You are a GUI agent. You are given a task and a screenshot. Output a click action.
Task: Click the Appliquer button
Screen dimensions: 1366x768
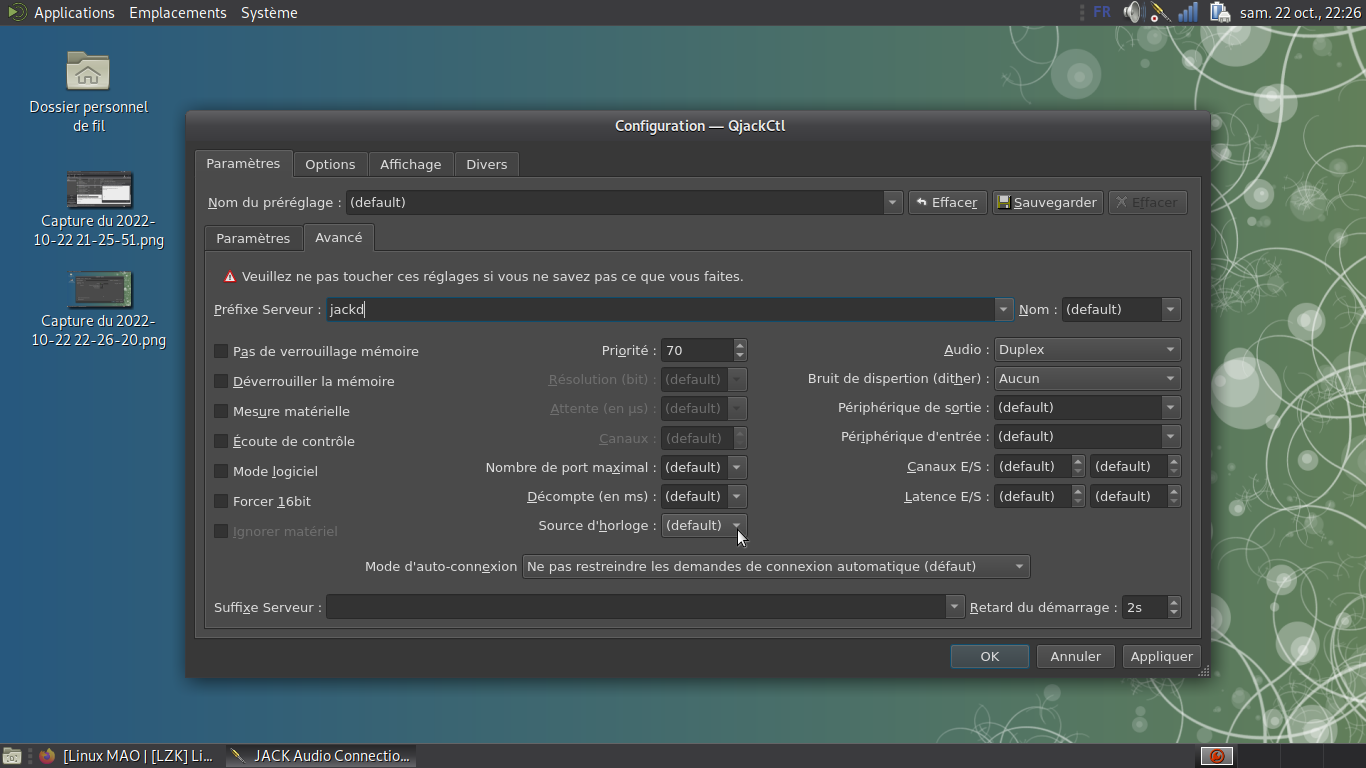pos(1162,657)
